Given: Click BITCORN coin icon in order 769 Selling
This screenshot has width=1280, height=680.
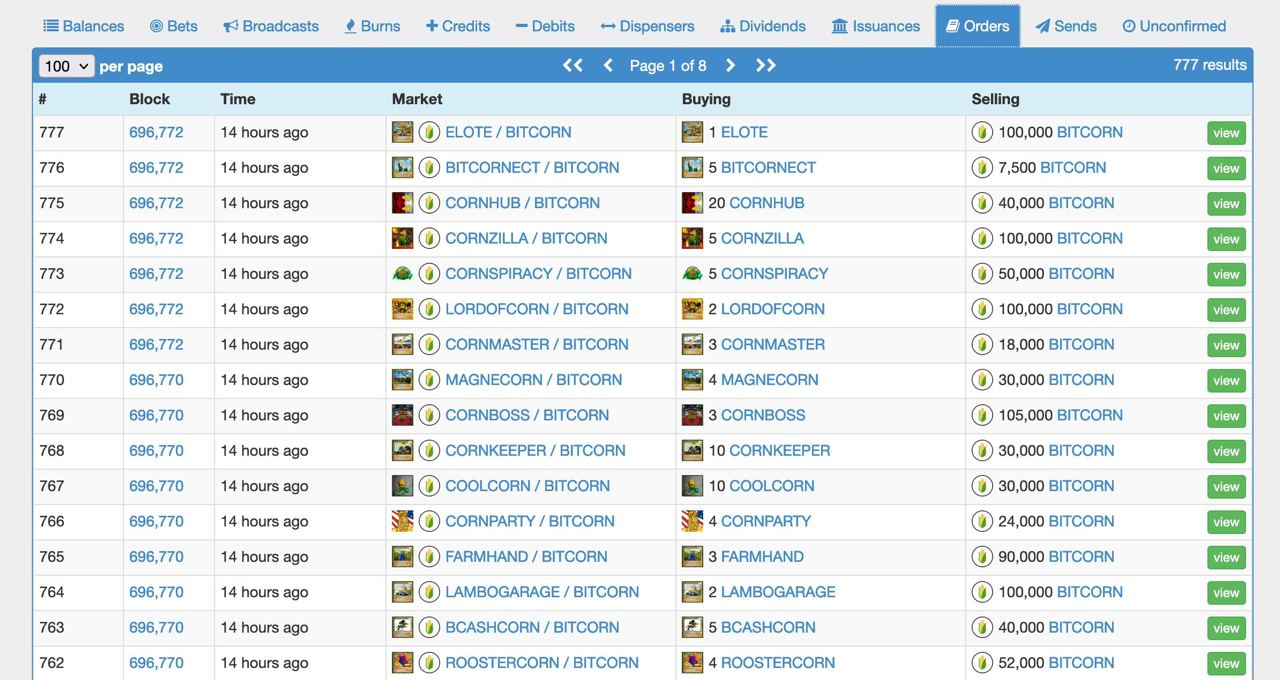Looking at the screenshot, I should [x=982, y=415].
